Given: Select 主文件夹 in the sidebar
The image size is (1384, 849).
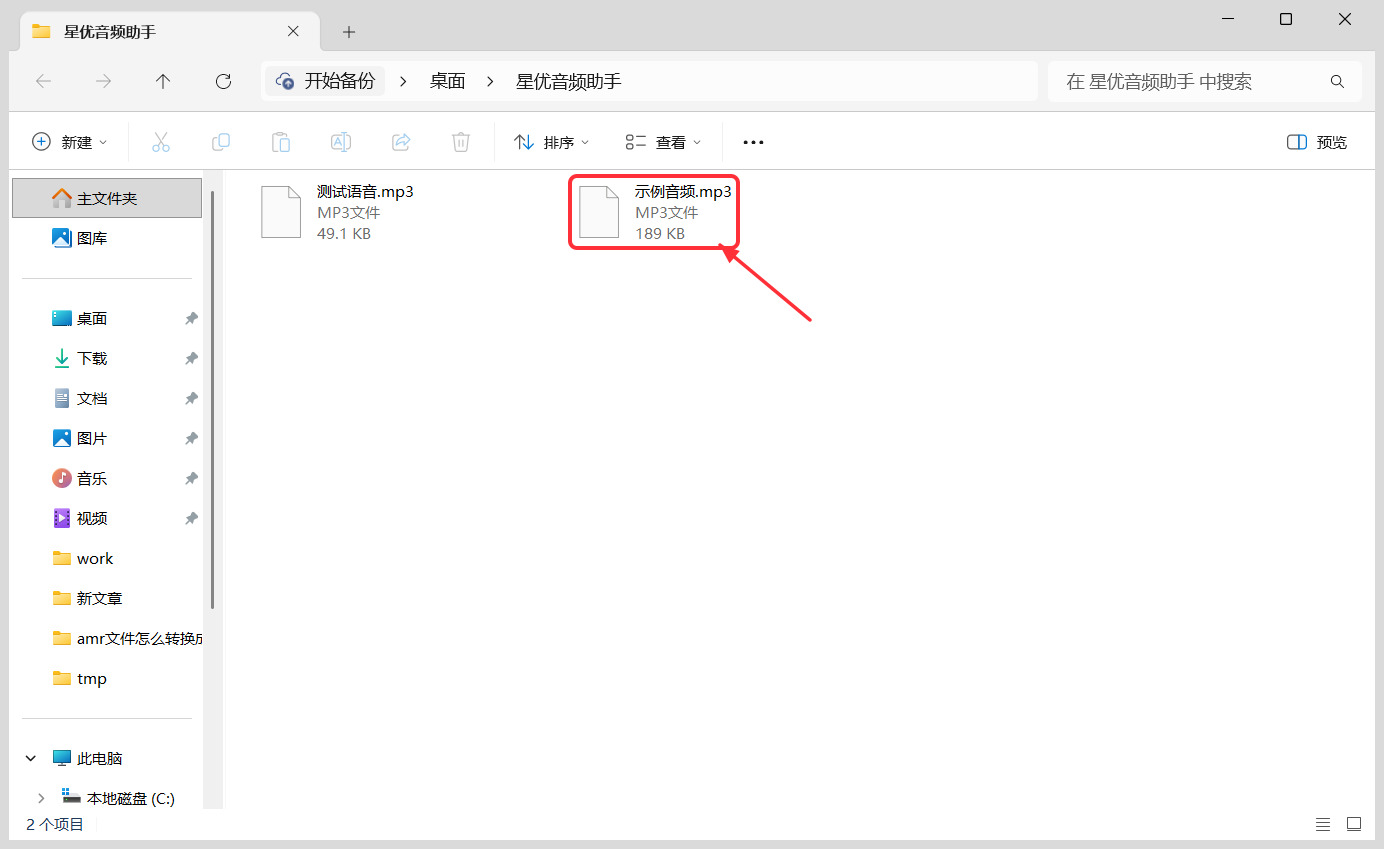Looking at the screenshot, I should tap(107, 198).
